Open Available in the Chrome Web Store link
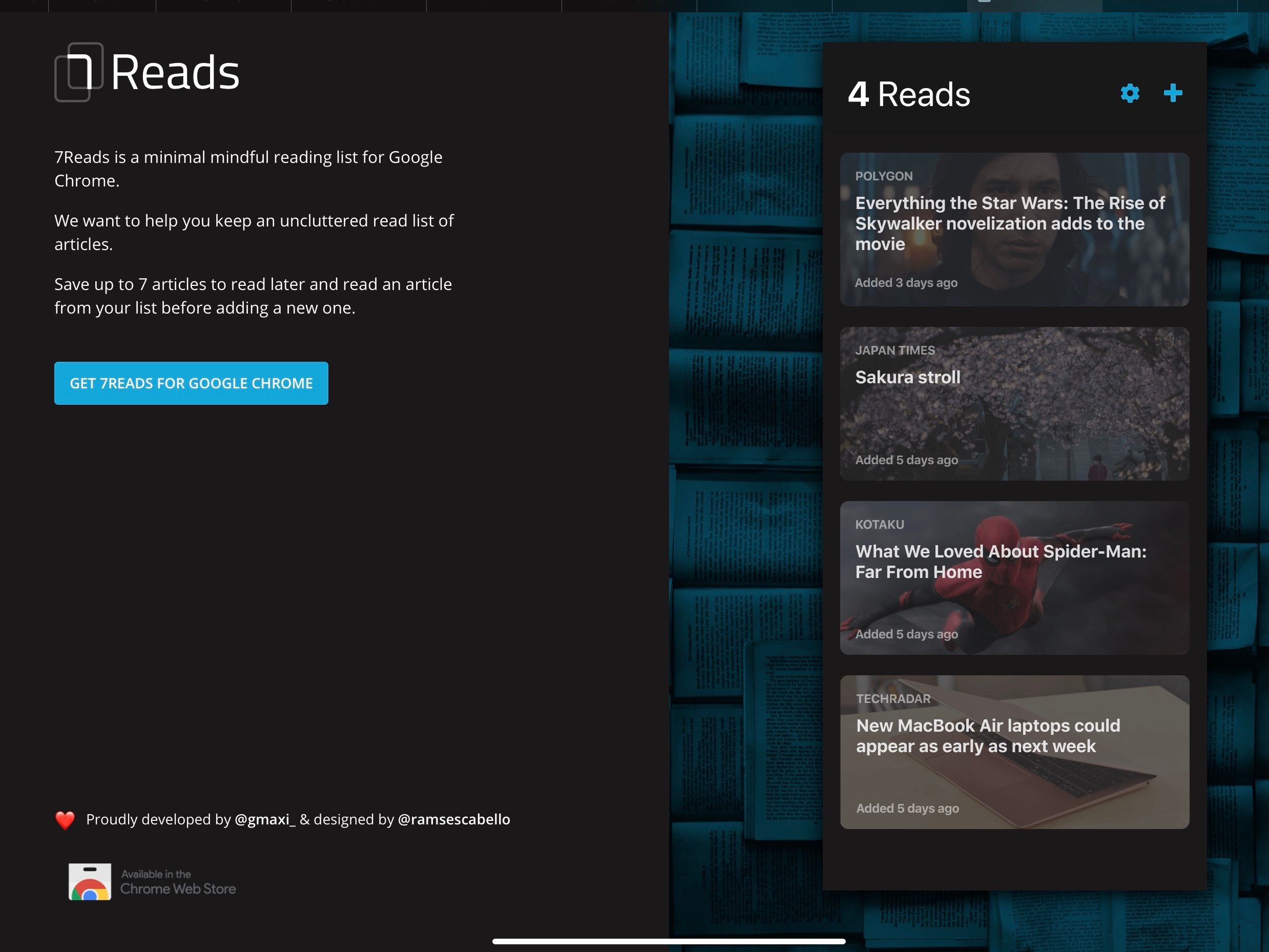The image size is (1269, 952). [x=152, y=882]
